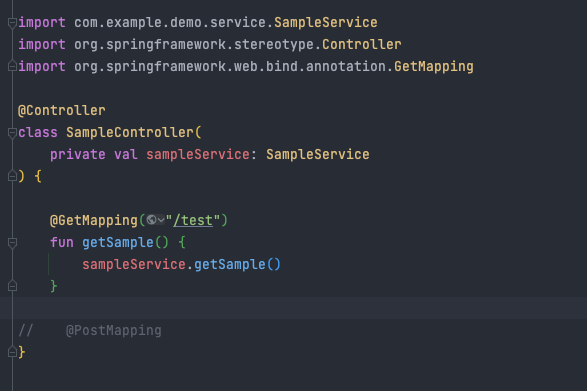This screenshot has width=587, height=391.
Task: Place caret on the highlighted empty line
Action: (294, 308)
